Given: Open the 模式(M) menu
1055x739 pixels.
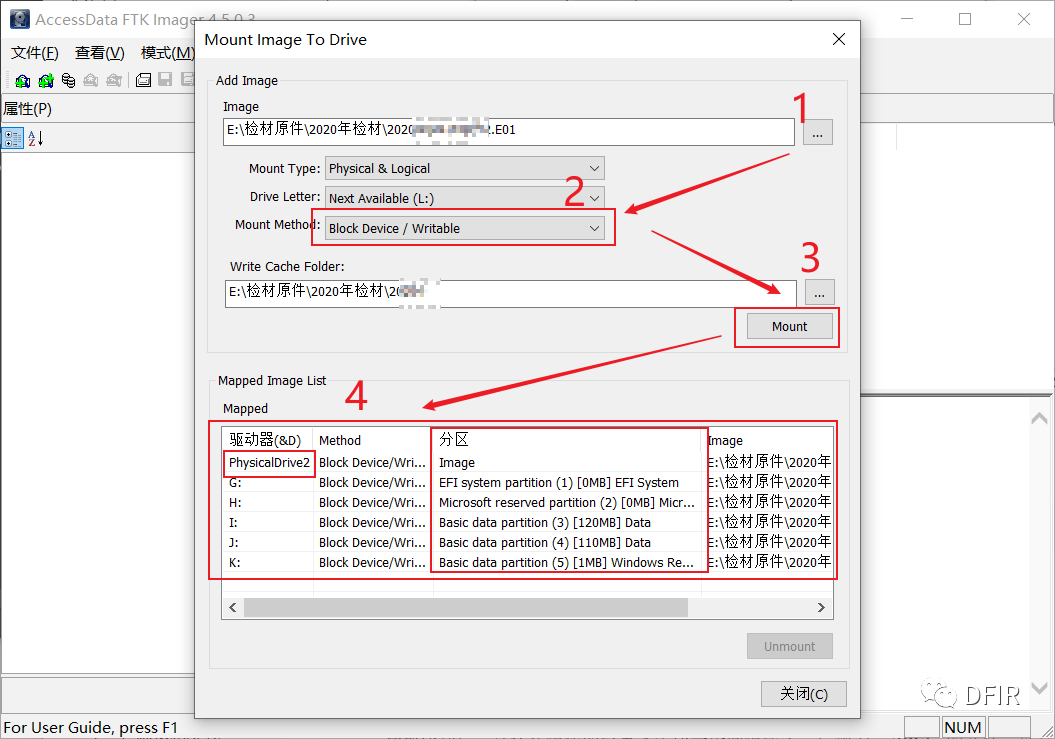Looking at the screenshot, I should point(168,52).
